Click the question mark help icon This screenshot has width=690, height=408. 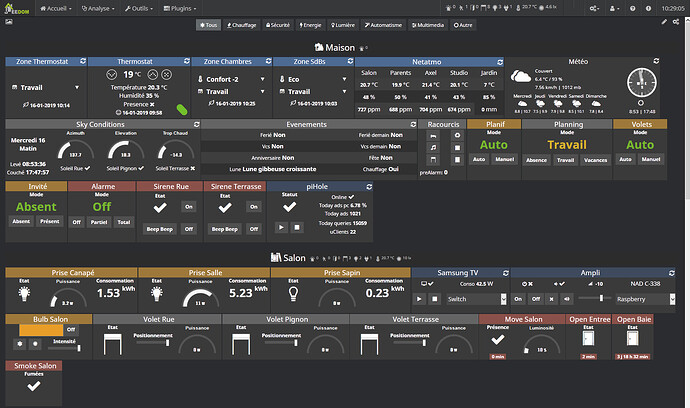point(632,8)
